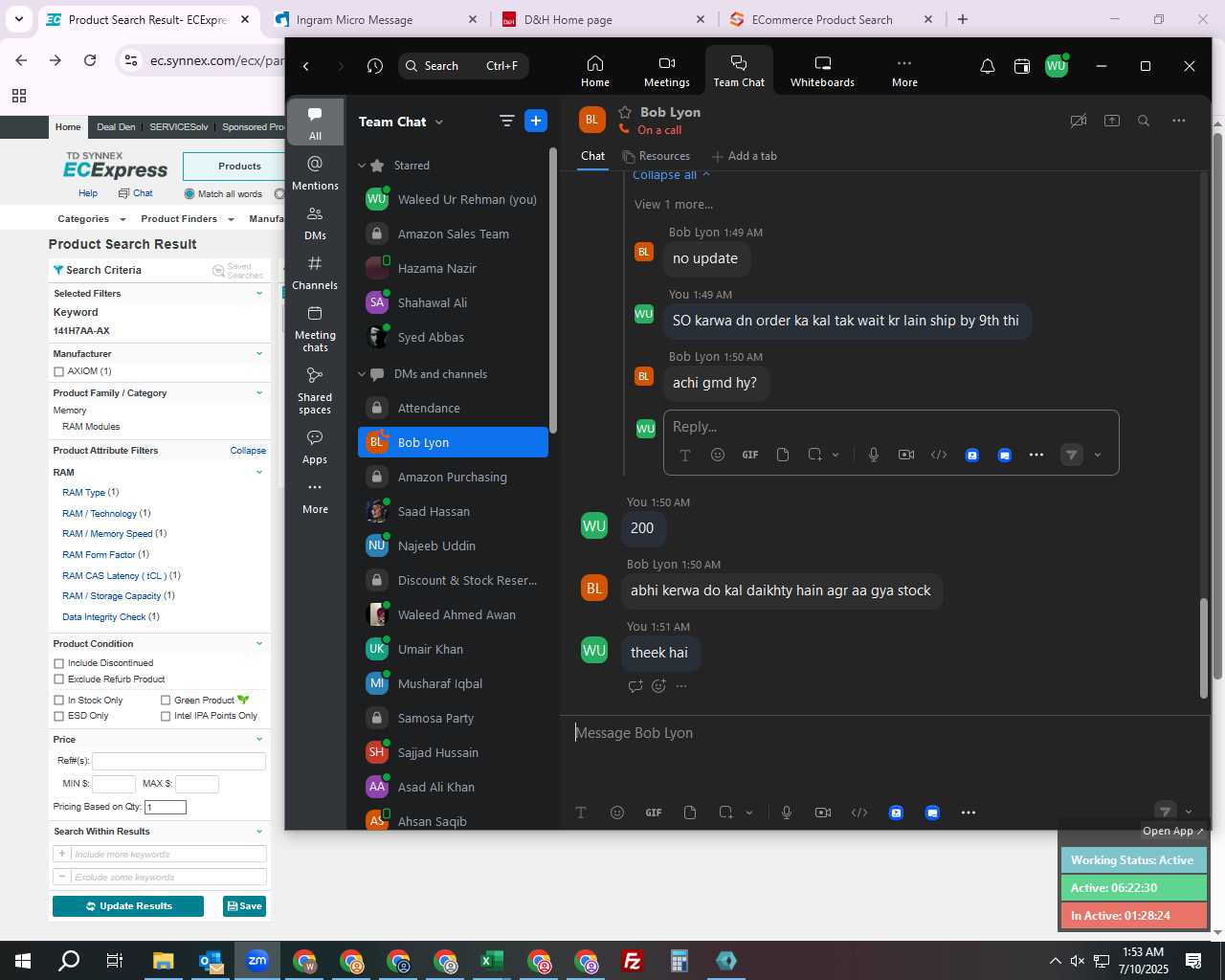Open Deal Den tab on ECExpress
The image size is (1225, 980).
[116, 127]
